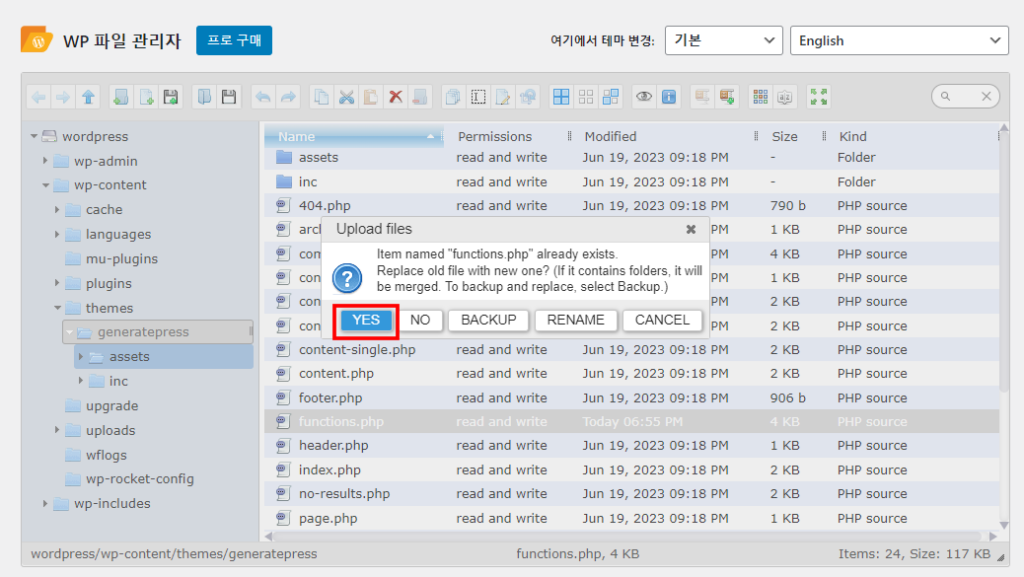
Task: Click the resize image toolbar icon
Action: tap(528, 97)
